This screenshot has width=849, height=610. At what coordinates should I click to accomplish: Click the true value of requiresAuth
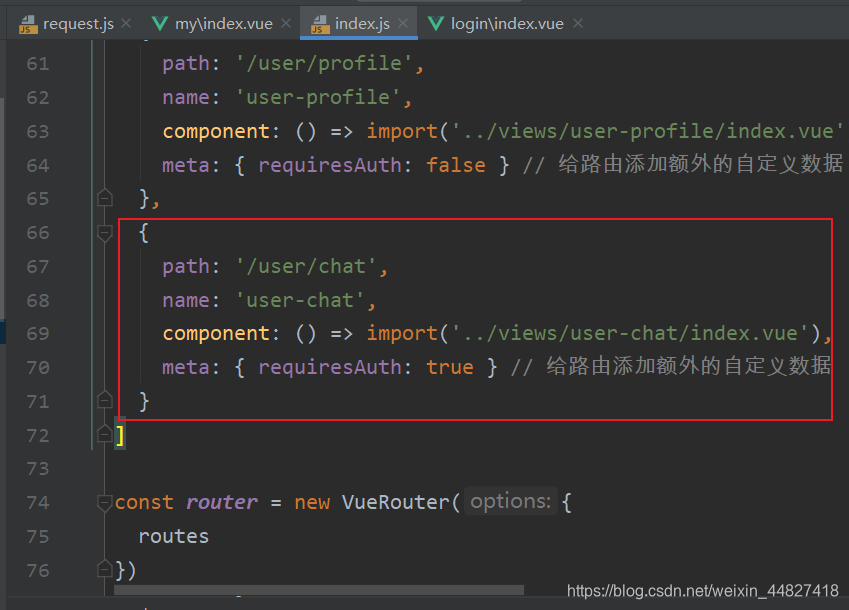449,368
